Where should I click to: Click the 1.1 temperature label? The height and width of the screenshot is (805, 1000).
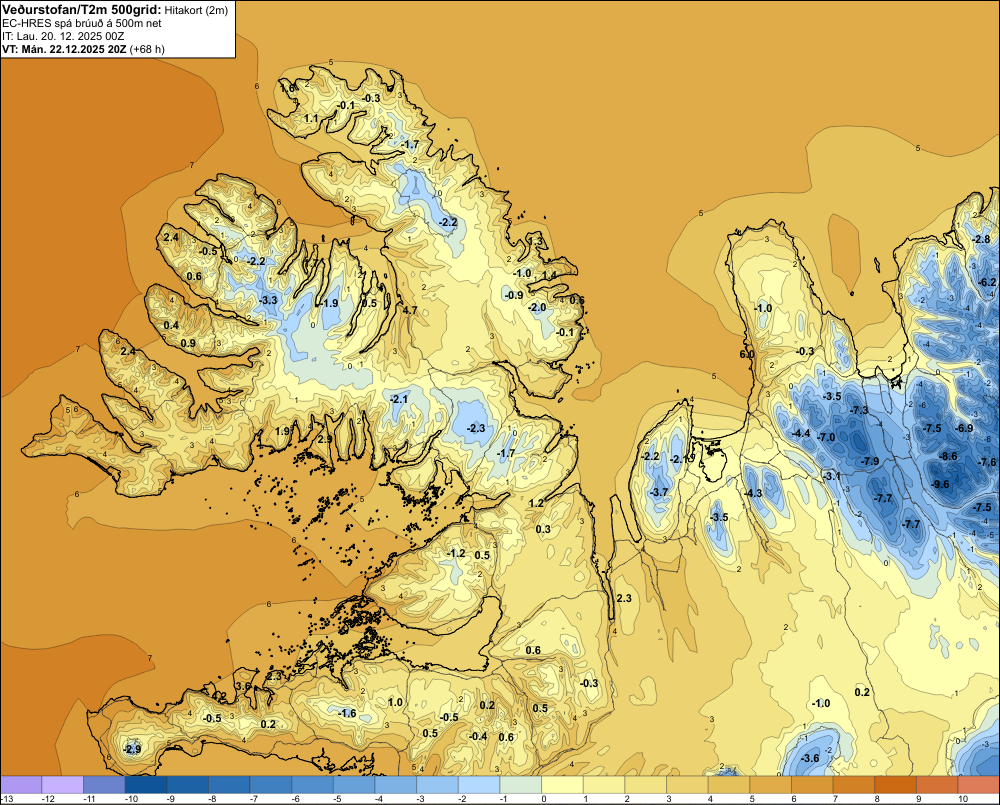pyautogui.click(x=311, y=119)
